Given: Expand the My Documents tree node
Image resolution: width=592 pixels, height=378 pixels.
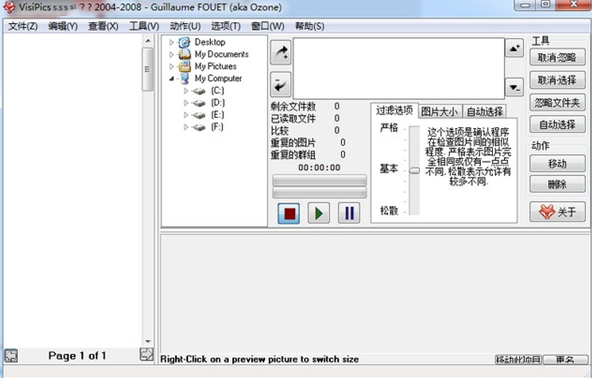Looking at the screenshot, I should [x=171, y=54].
